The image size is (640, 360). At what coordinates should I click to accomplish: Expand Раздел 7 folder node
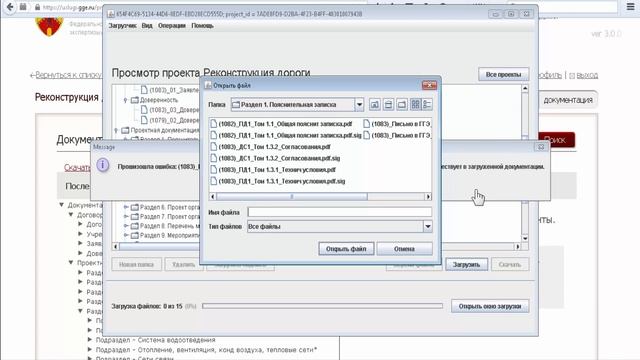point(126,217)
